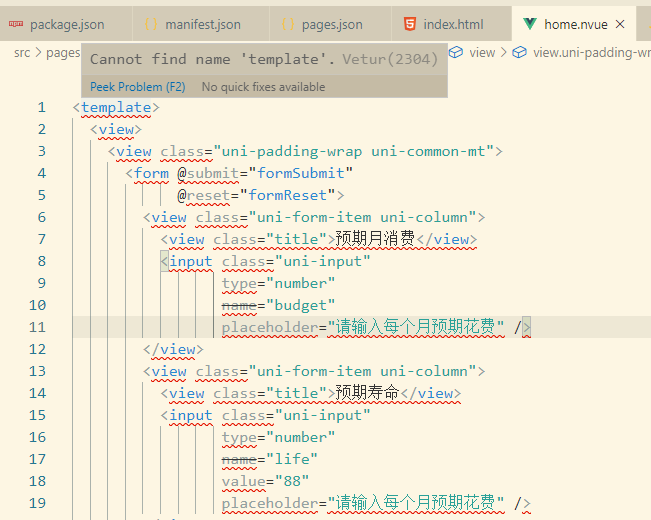Select the home.nvue tab
651x520 pixels.
click(x=575, y=24)
